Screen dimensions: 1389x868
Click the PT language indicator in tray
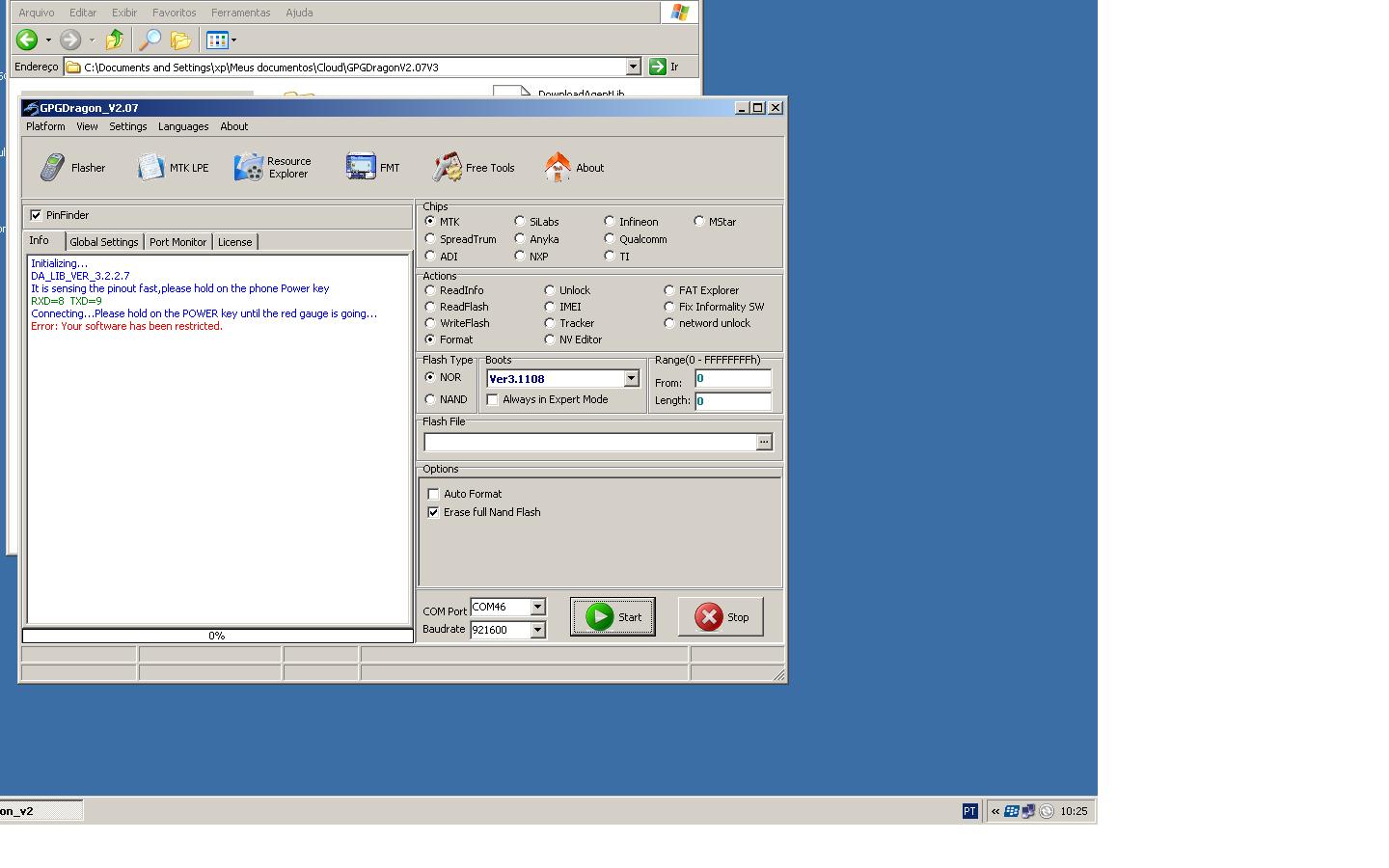969,811
